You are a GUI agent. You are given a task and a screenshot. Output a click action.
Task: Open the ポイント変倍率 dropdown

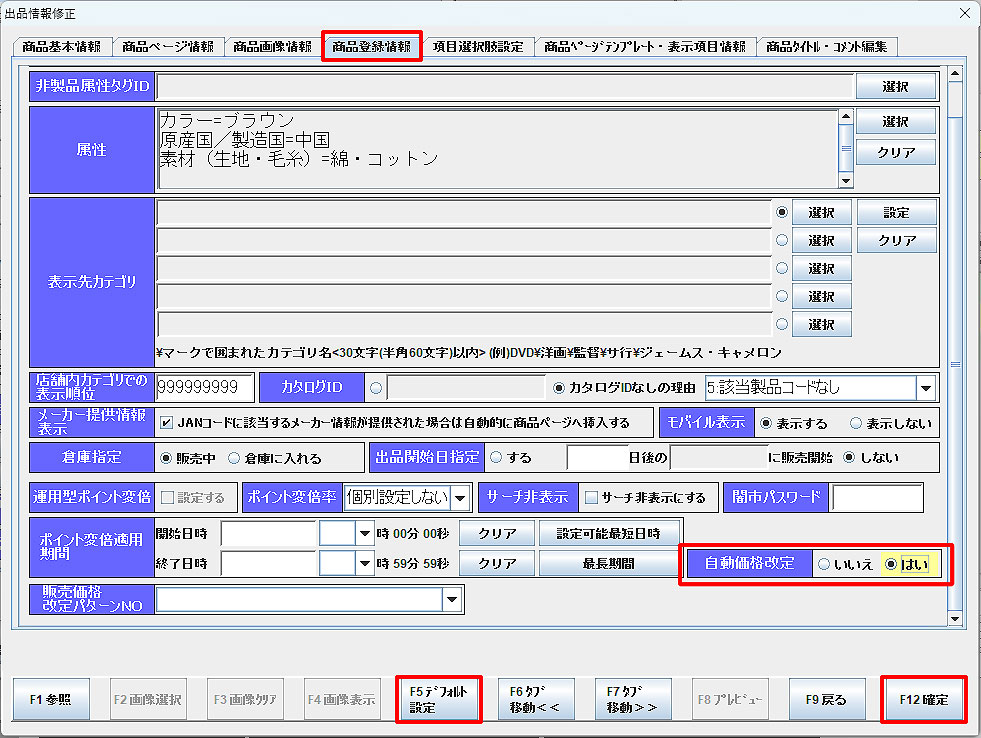click(460, 497)
